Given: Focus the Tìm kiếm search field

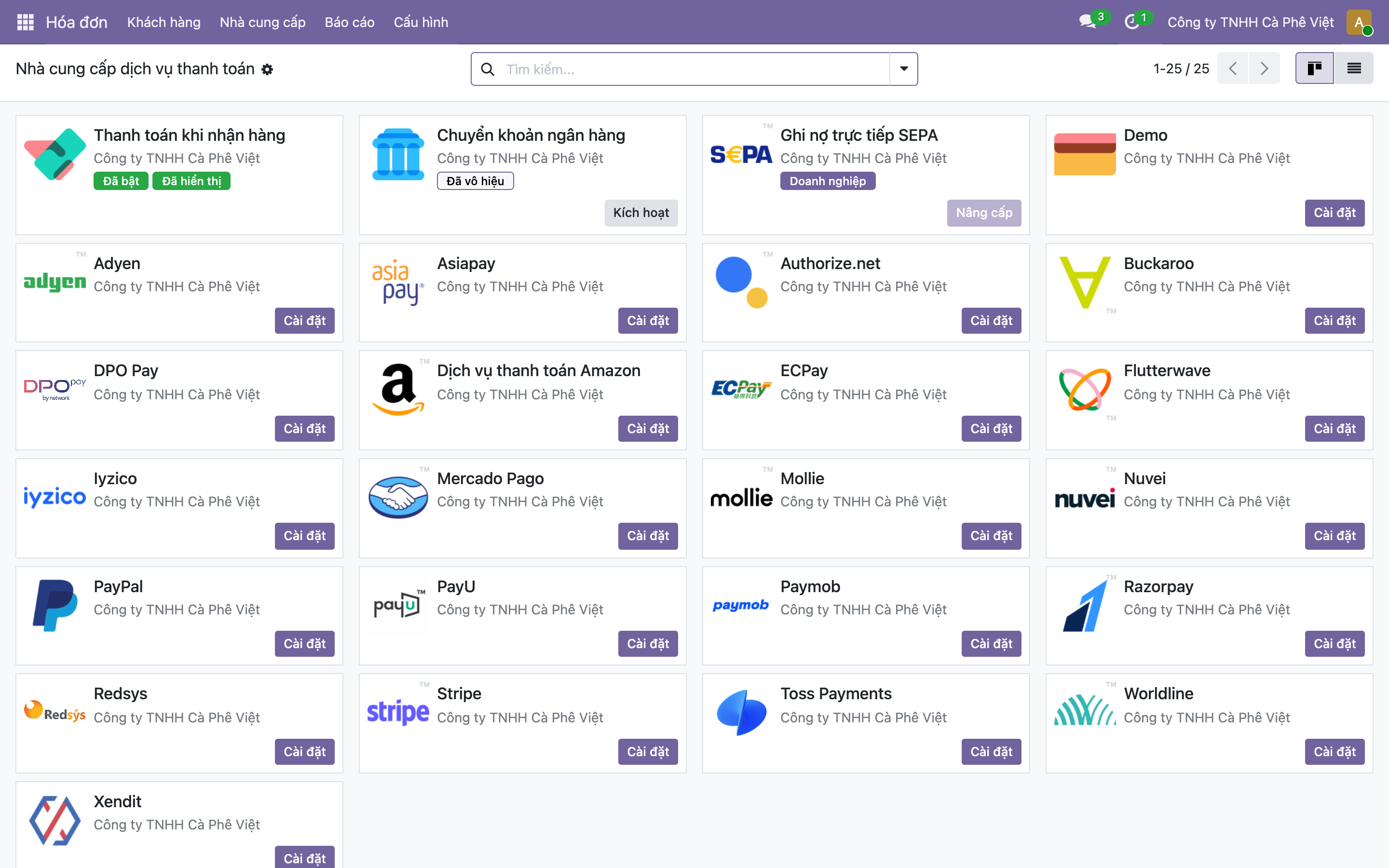Looking at the screenshot, I should [x=694, y=69].
